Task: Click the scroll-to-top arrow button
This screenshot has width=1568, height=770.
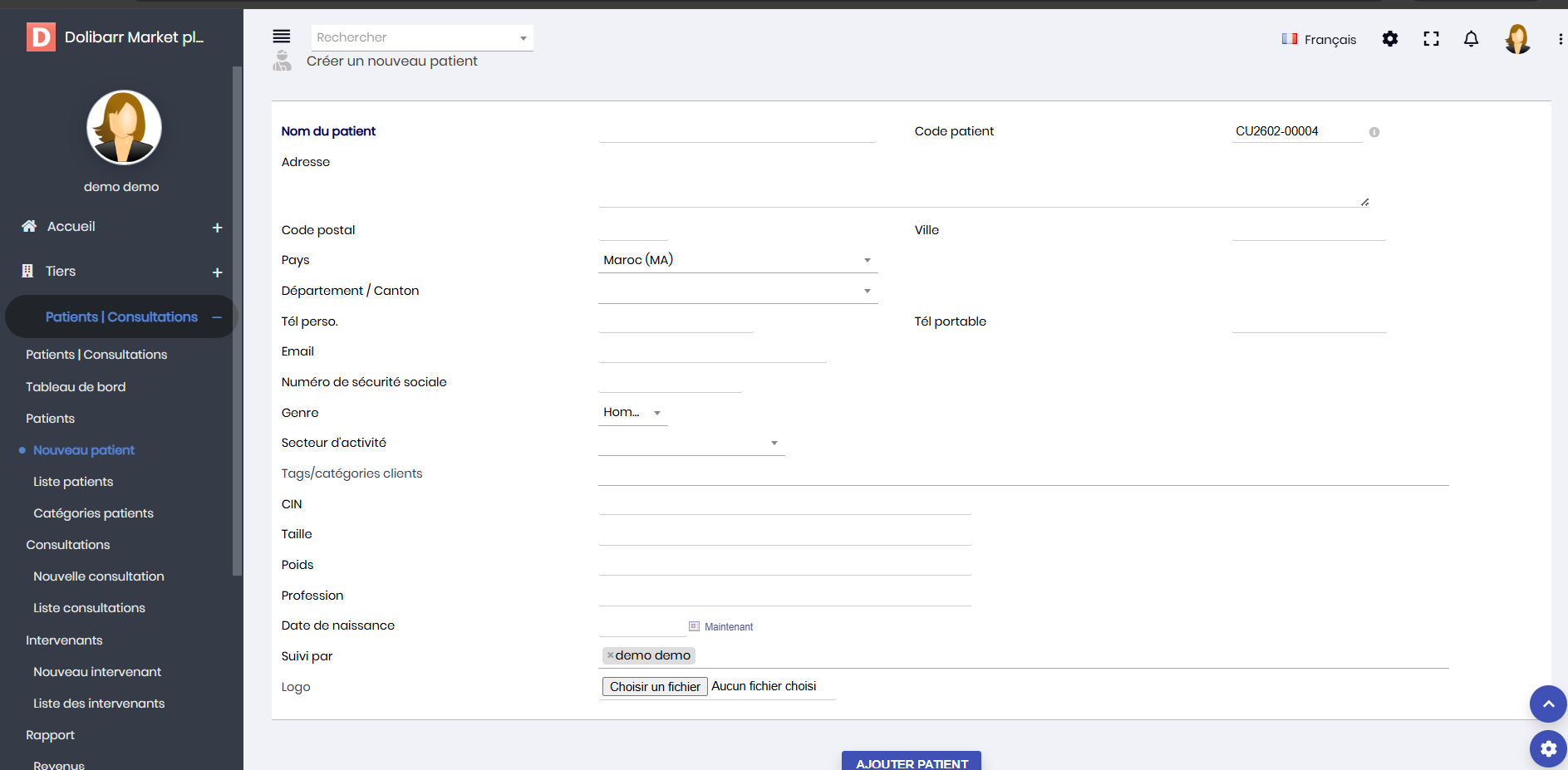Action: pos(1548,704)
